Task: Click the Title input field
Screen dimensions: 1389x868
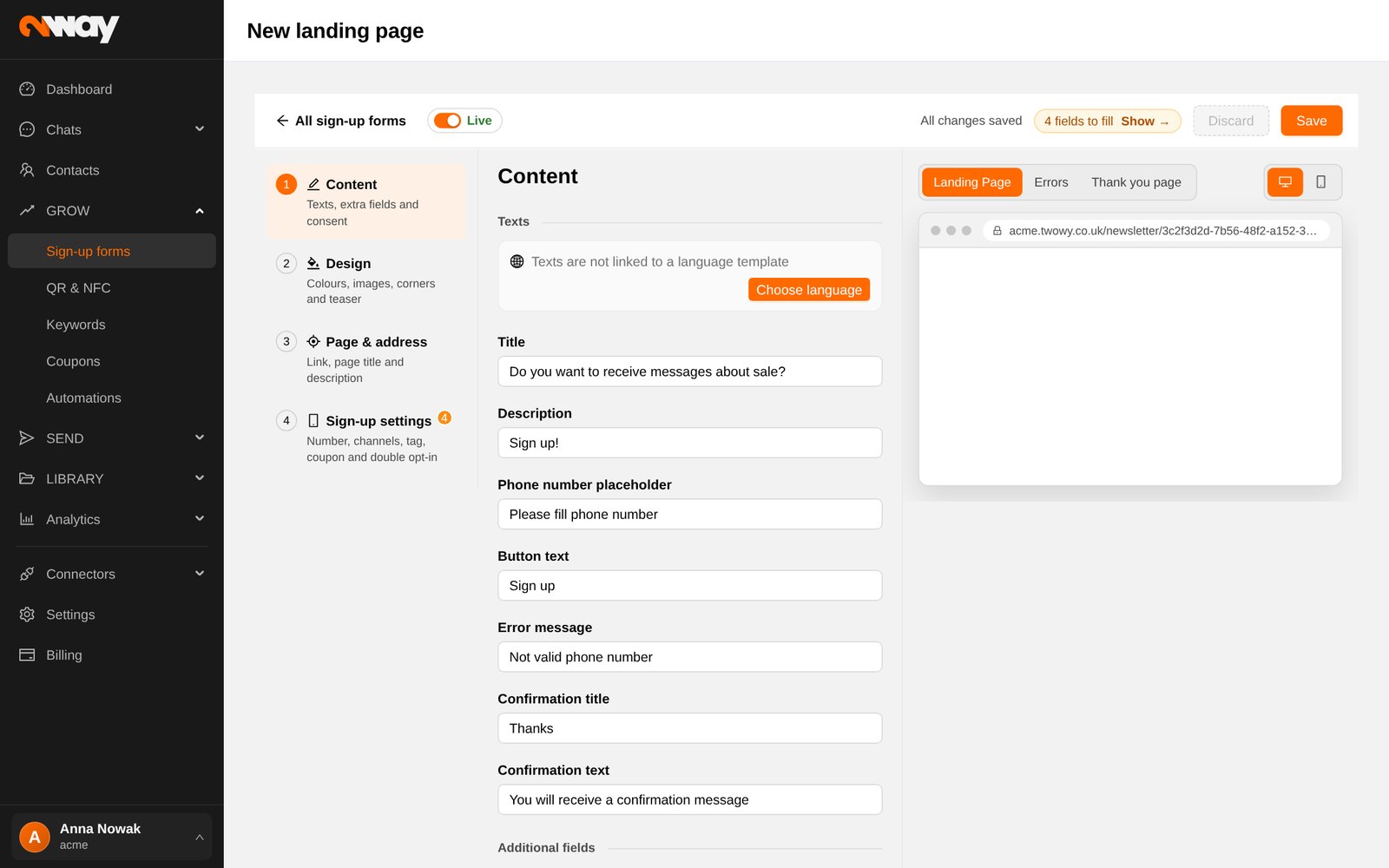Action: click(690, 372)
